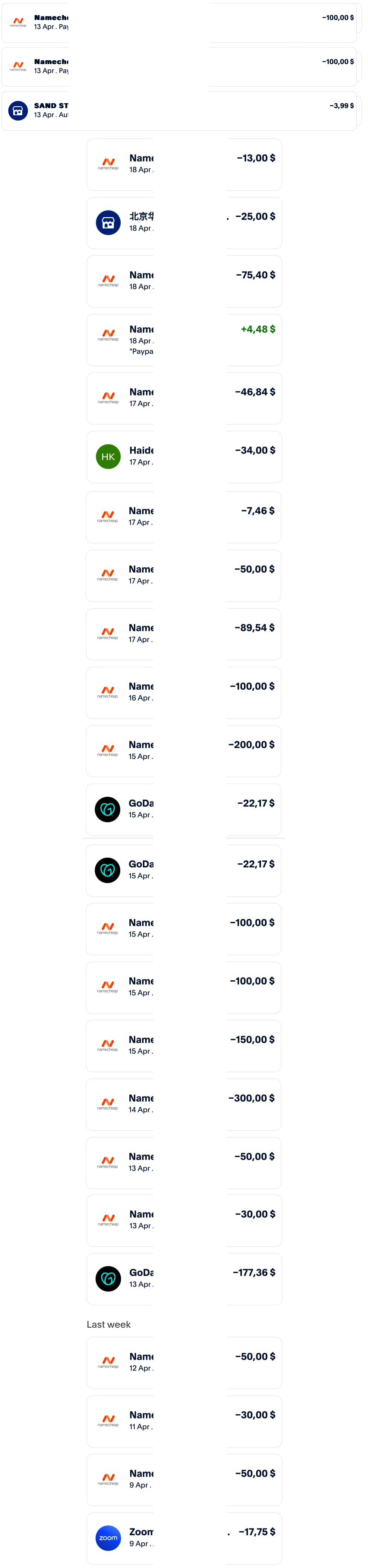Open the 11 Apr −30,00 $ transaction

184,1421
